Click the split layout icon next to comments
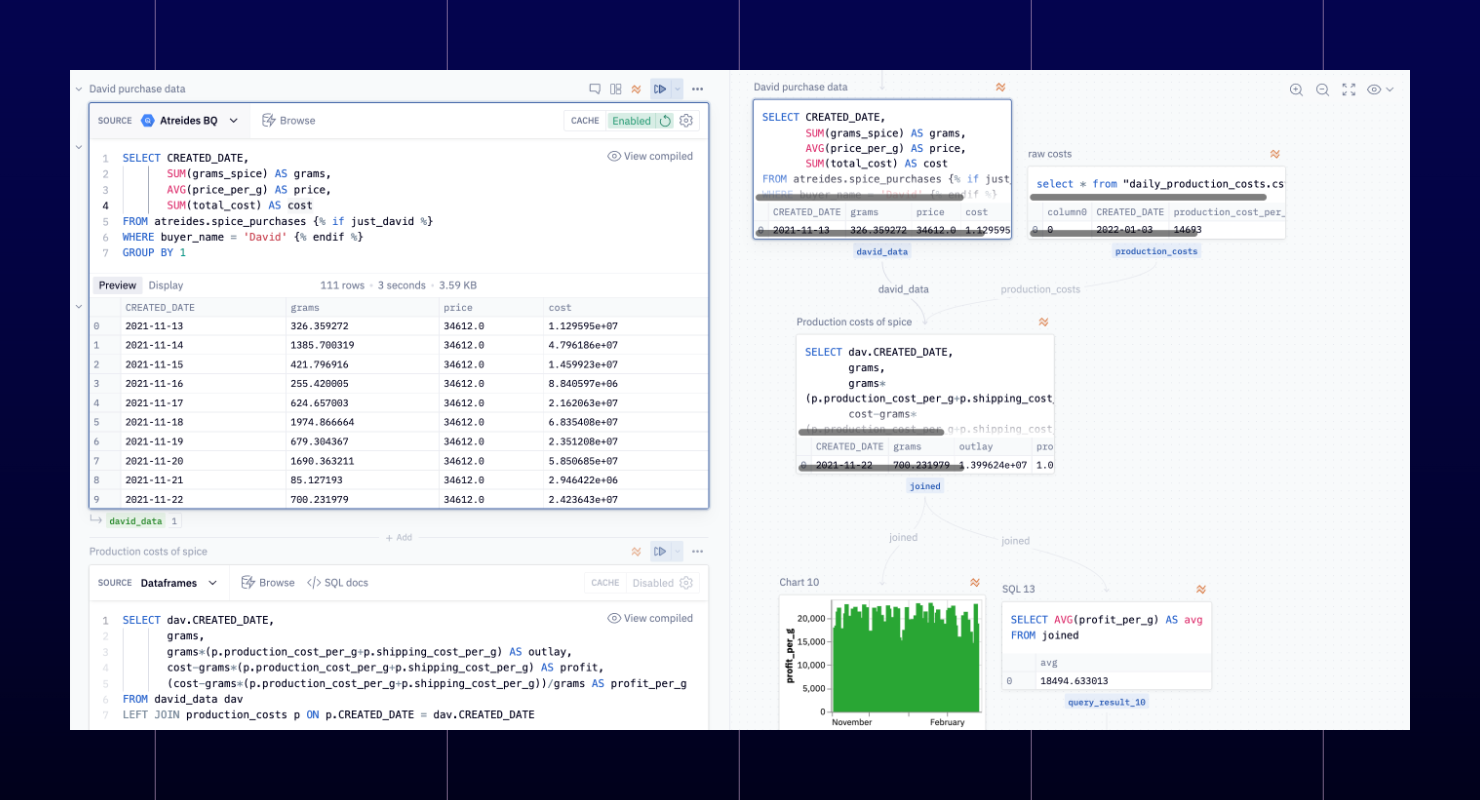 (x=615, y=89)
